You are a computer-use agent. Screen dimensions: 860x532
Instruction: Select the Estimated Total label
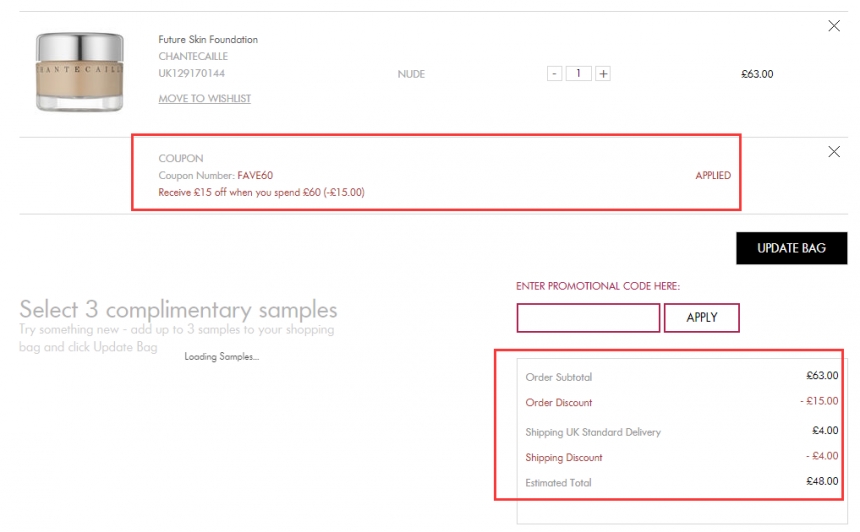pyautogui.click(x=558, y=483)
